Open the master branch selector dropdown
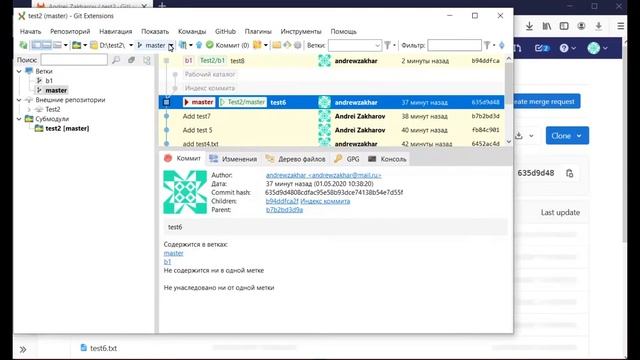The height and width of the screenshot is (360, 640). pos(171,46)
